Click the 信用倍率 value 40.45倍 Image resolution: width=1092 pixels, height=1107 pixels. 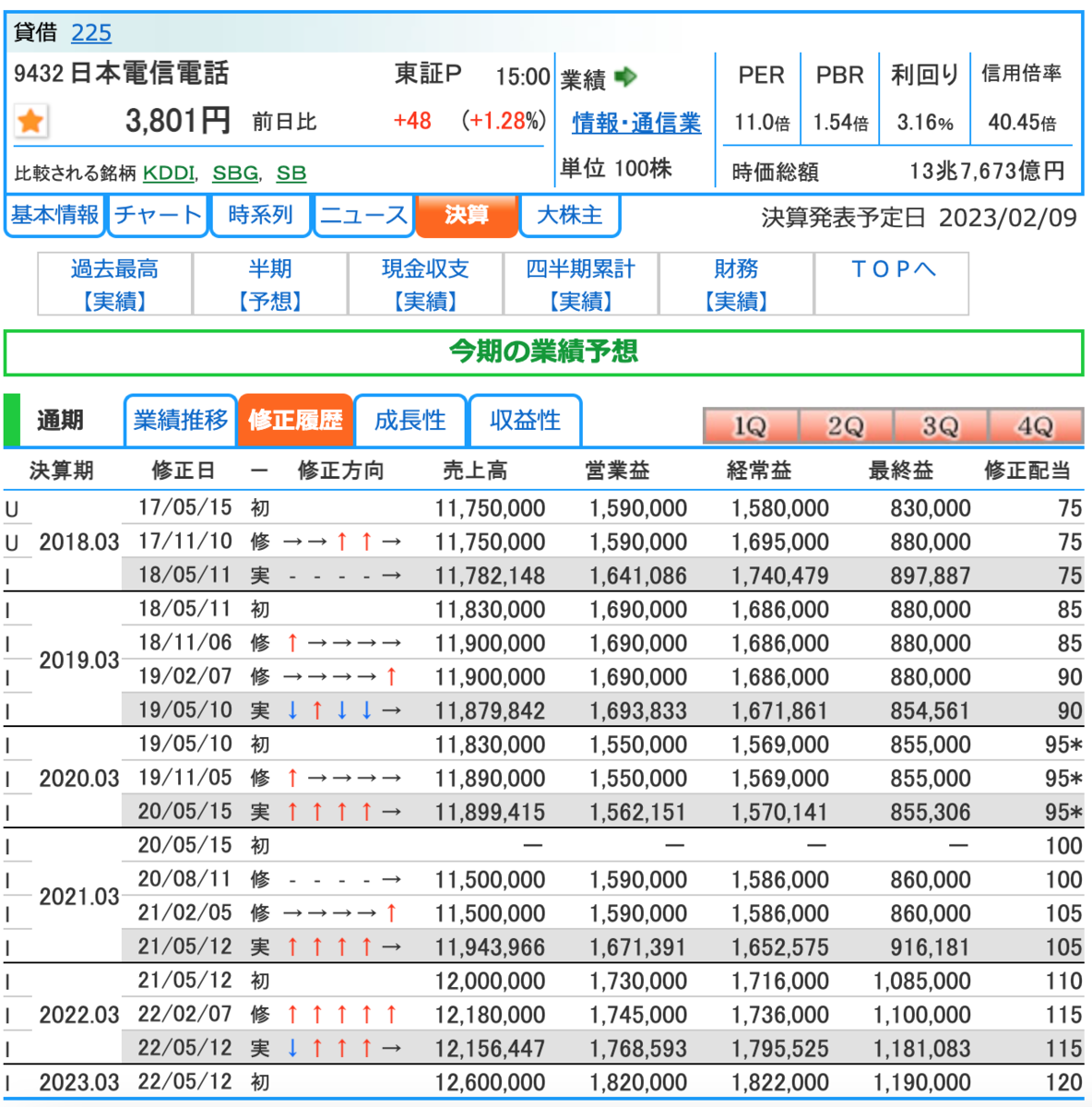1022,123
